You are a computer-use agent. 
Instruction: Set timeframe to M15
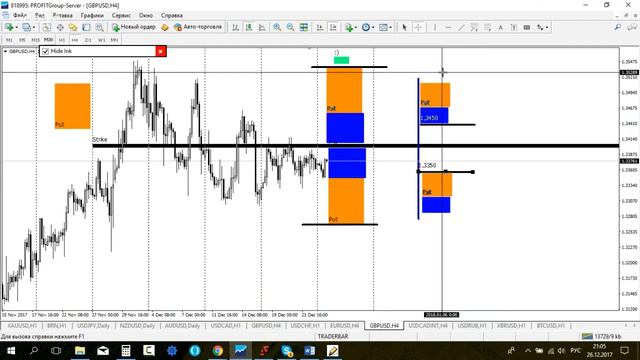(36, 40)
